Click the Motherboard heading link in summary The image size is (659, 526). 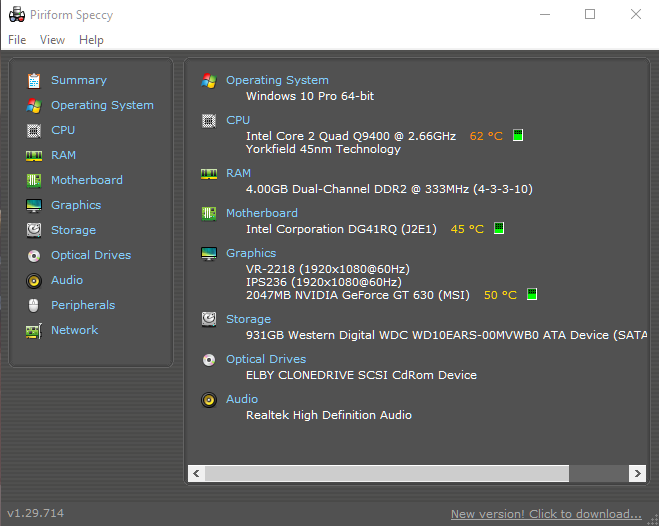[262, 213]
